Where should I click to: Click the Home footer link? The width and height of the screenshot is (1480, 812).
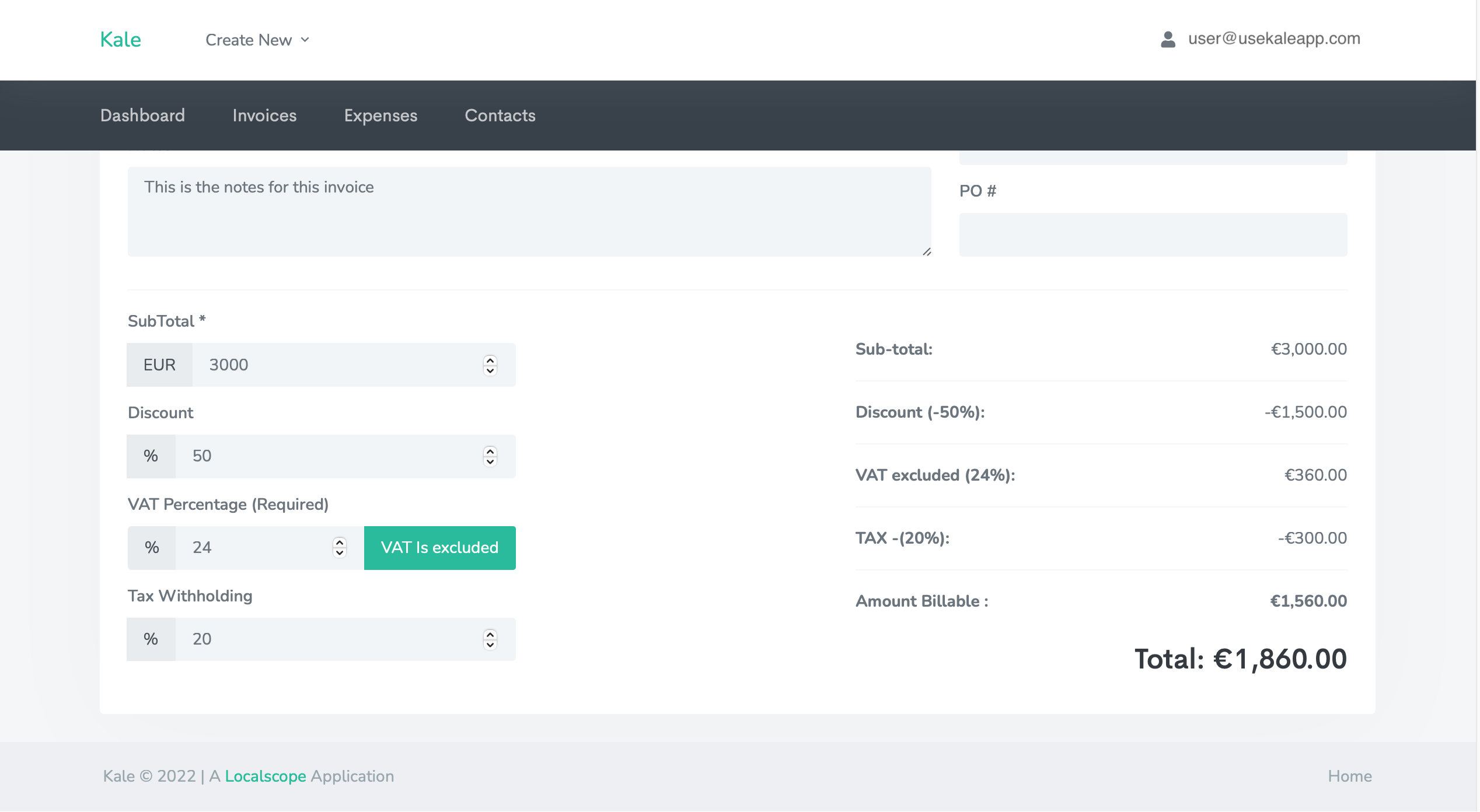(x=1349, y=776)
